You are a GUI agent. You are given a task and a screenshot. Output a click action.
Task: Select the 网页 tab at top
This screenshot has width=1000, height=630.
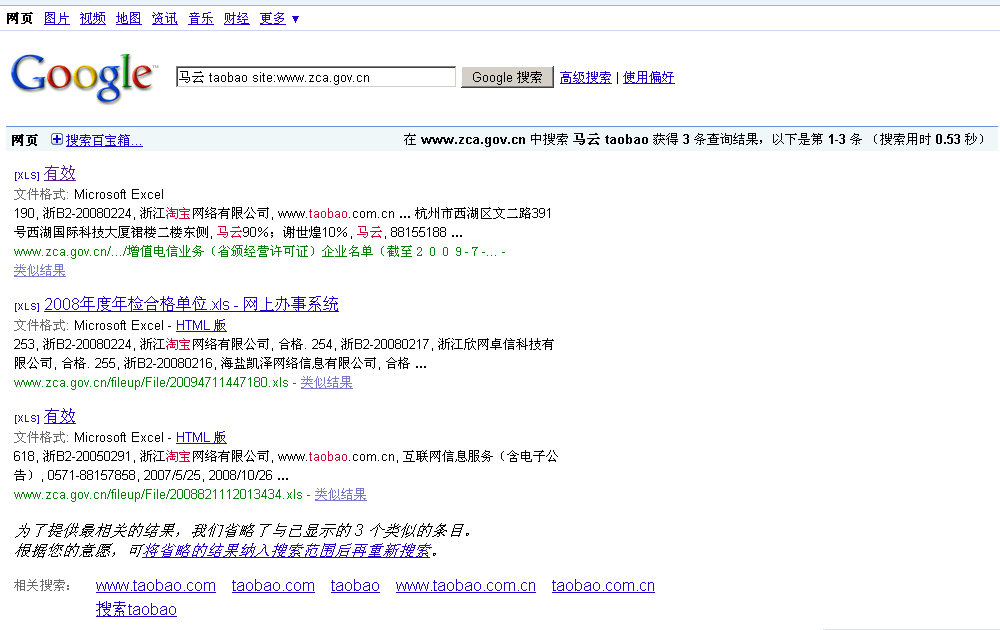[19, 18]
